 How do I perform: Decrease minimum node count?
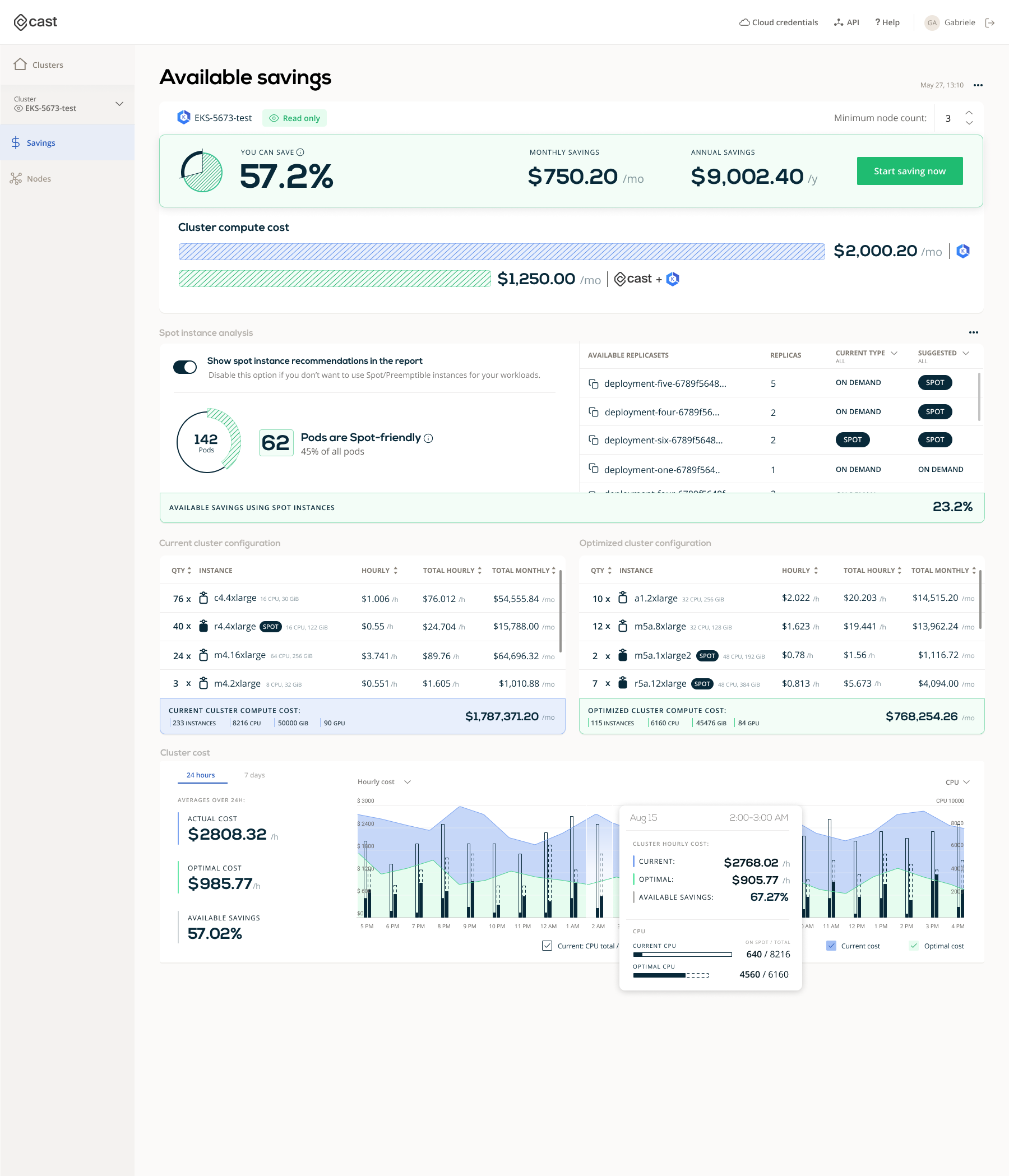[969, 123]
